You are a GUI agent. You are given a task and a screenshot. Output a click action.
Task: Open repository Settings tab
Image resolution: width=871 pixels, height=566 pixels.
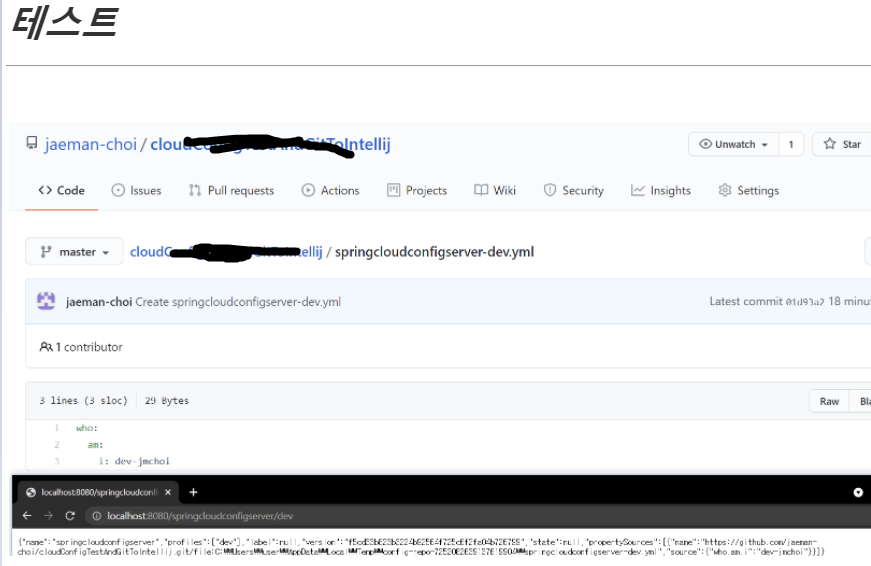click(749, 191)
